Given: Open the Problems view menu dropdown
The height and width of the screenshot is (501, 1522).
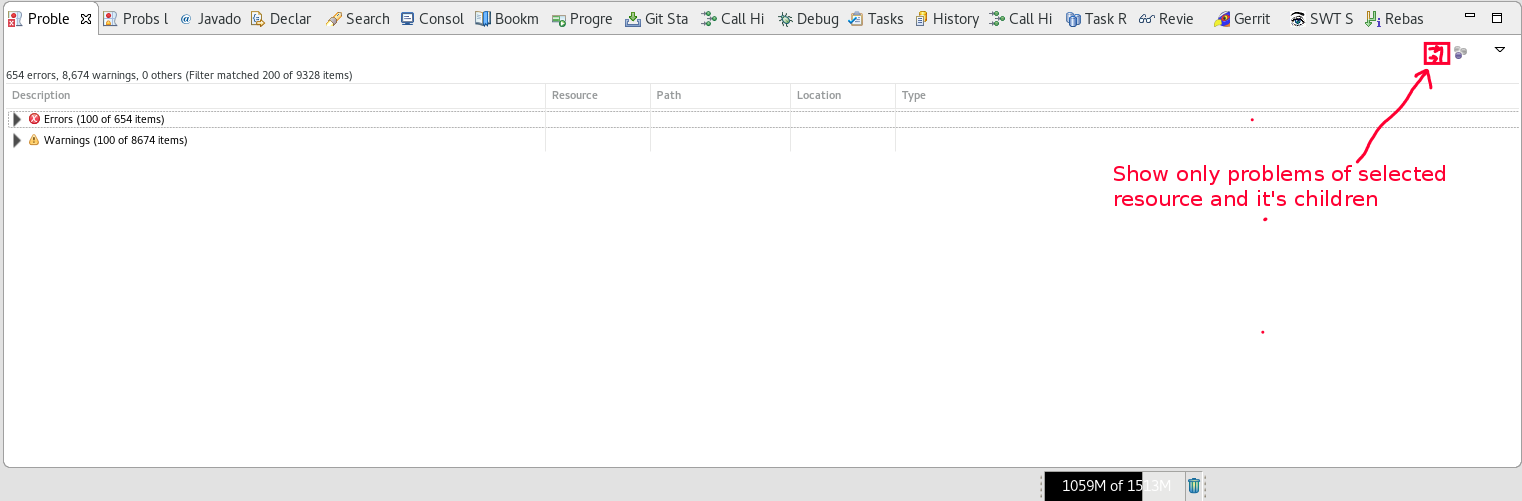Looking at the screenshot, I should (1500, 49).
